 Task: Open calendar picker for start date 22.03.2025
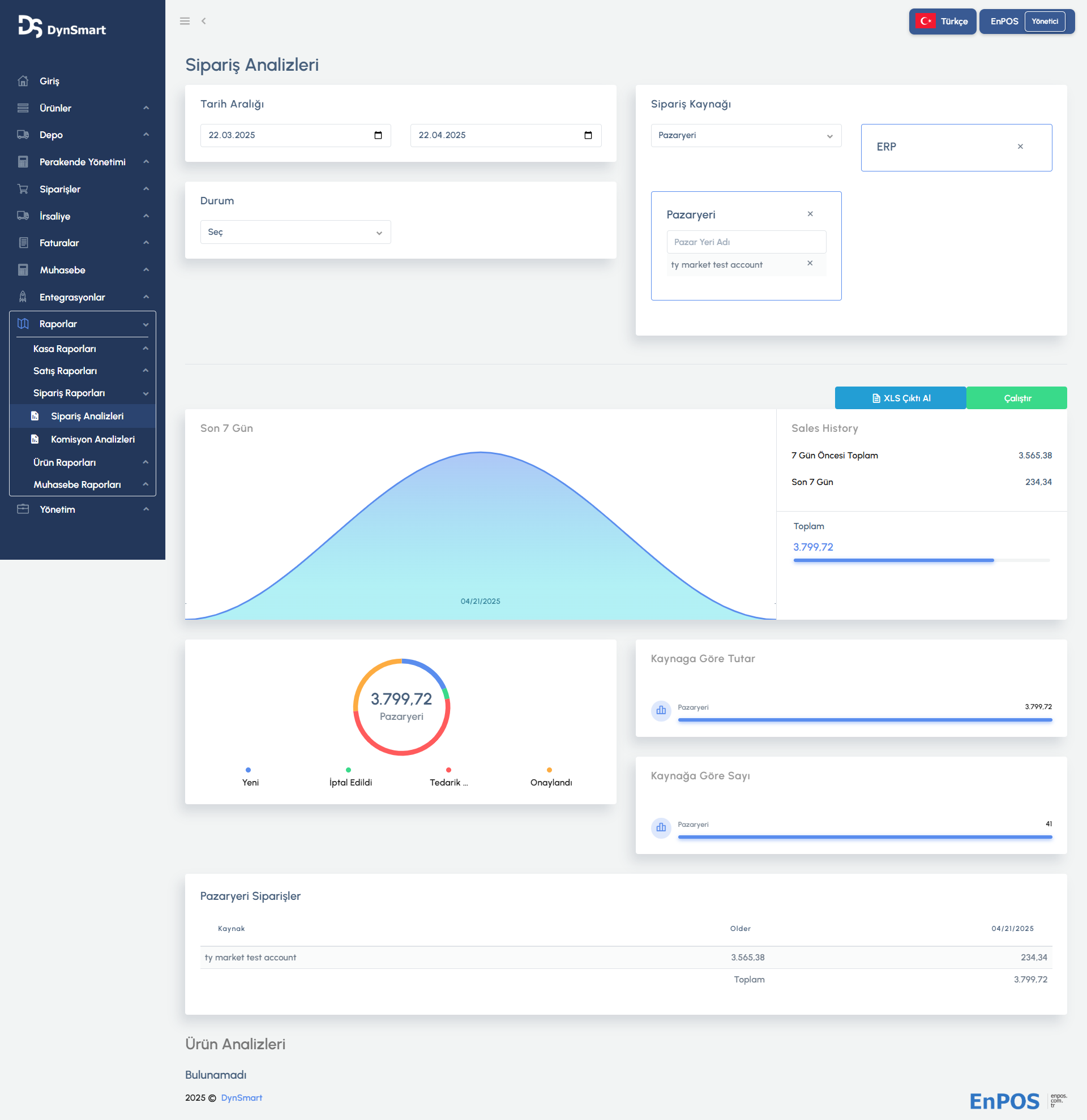[x=378, y=135]
